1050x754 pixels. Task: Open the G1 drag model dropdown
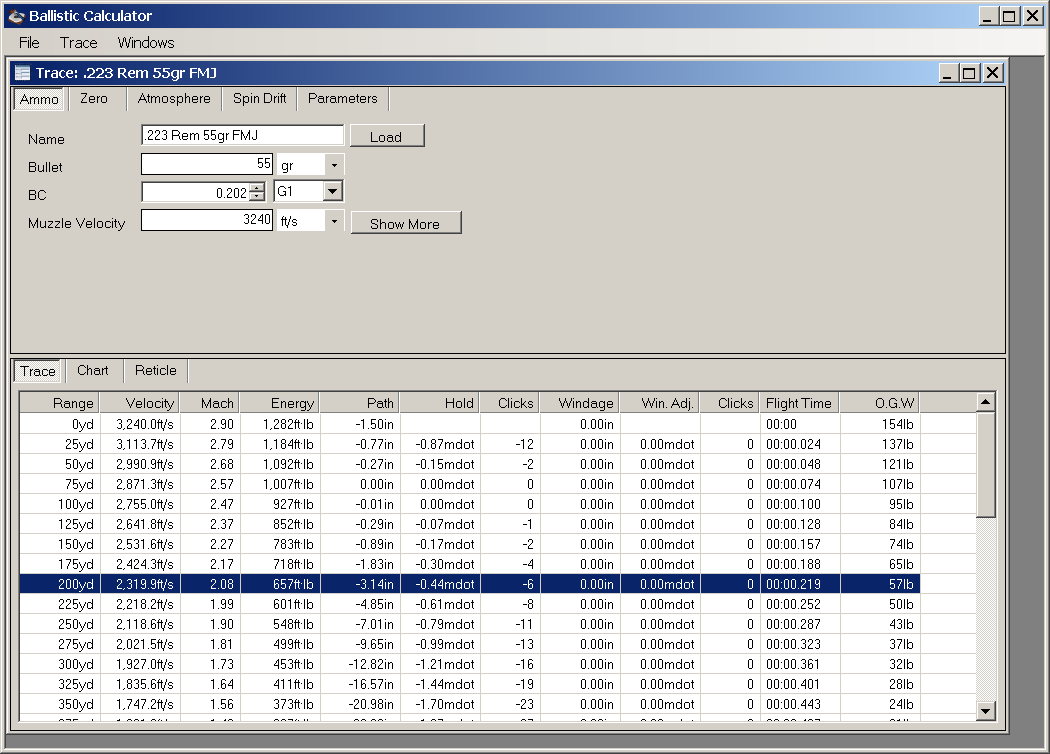[332, 192]
